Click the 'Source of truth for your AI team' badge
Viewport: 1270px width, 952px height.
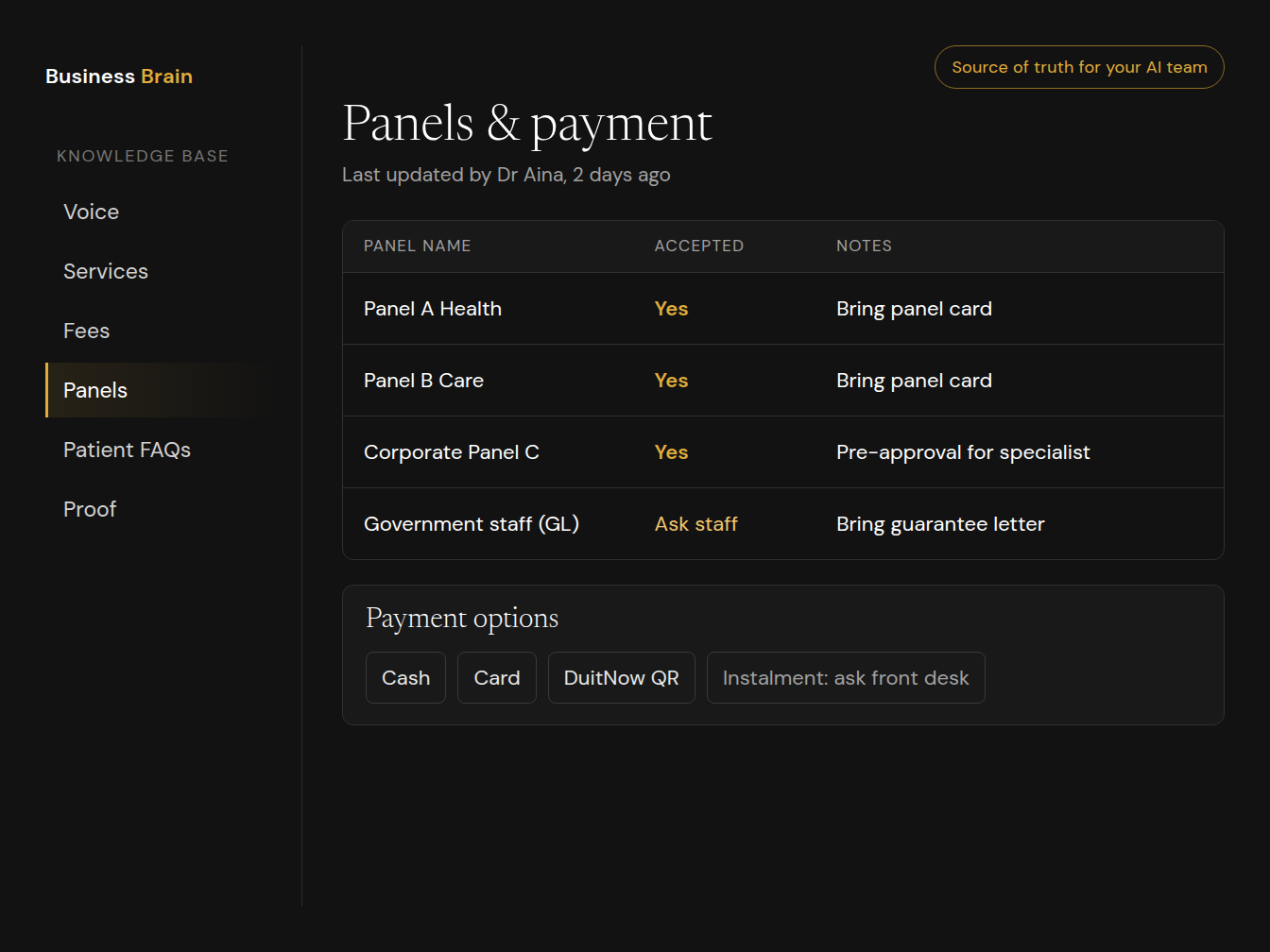click(1079, 67)
